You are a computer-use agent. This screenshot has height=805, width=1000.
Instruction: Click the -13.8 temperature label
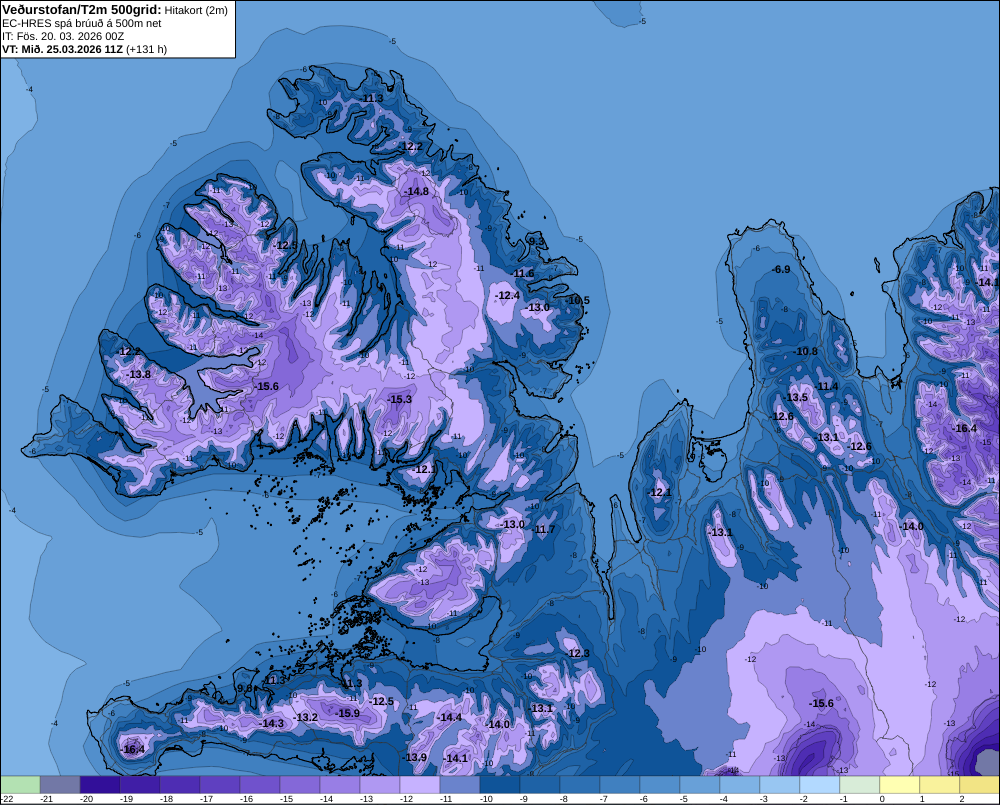pyautogui.click(x=140, y=374)
